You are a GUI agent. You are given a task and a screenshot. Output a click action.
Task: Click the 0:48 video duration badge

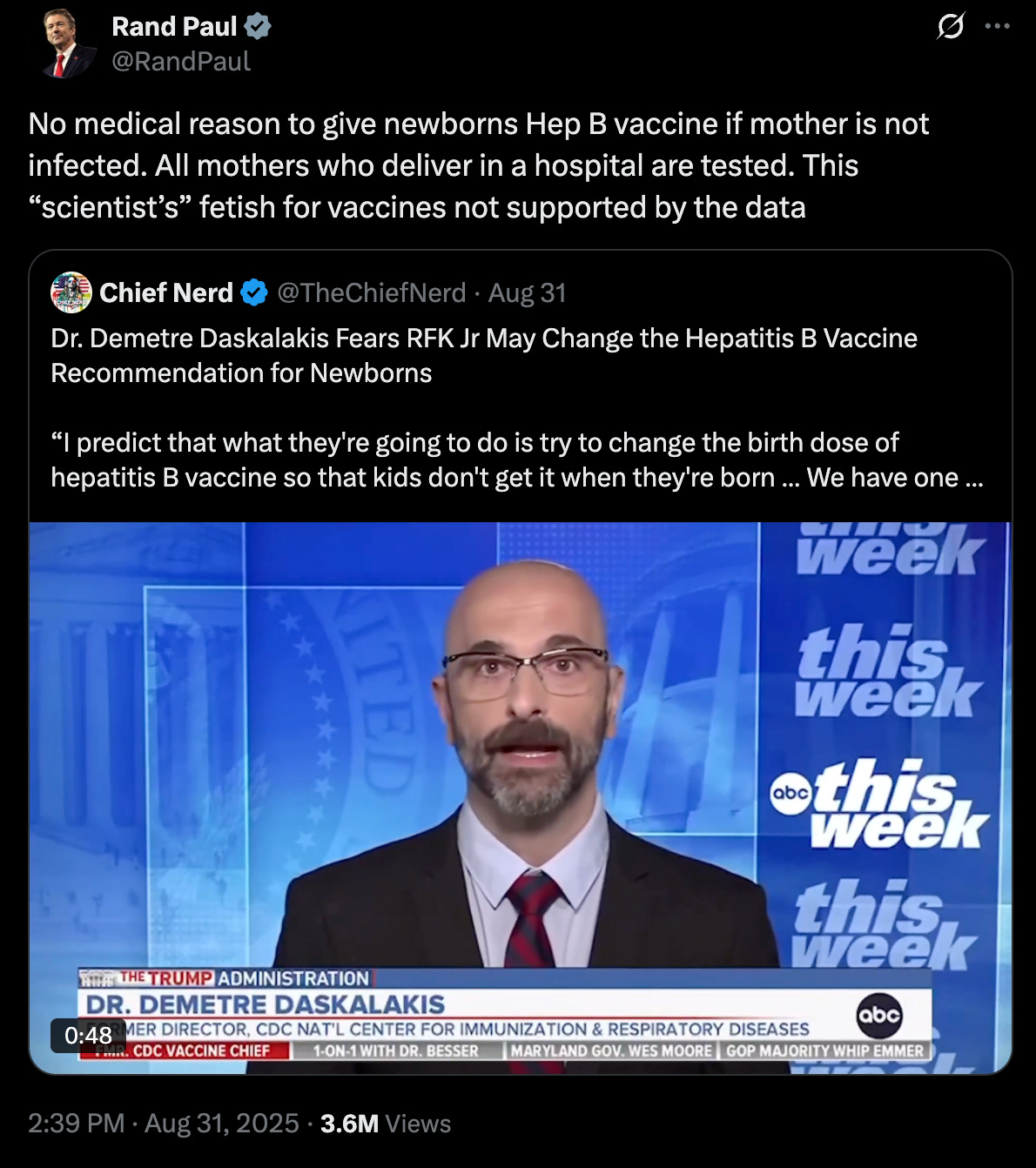pyautogui.click(x=88, y=1035)
